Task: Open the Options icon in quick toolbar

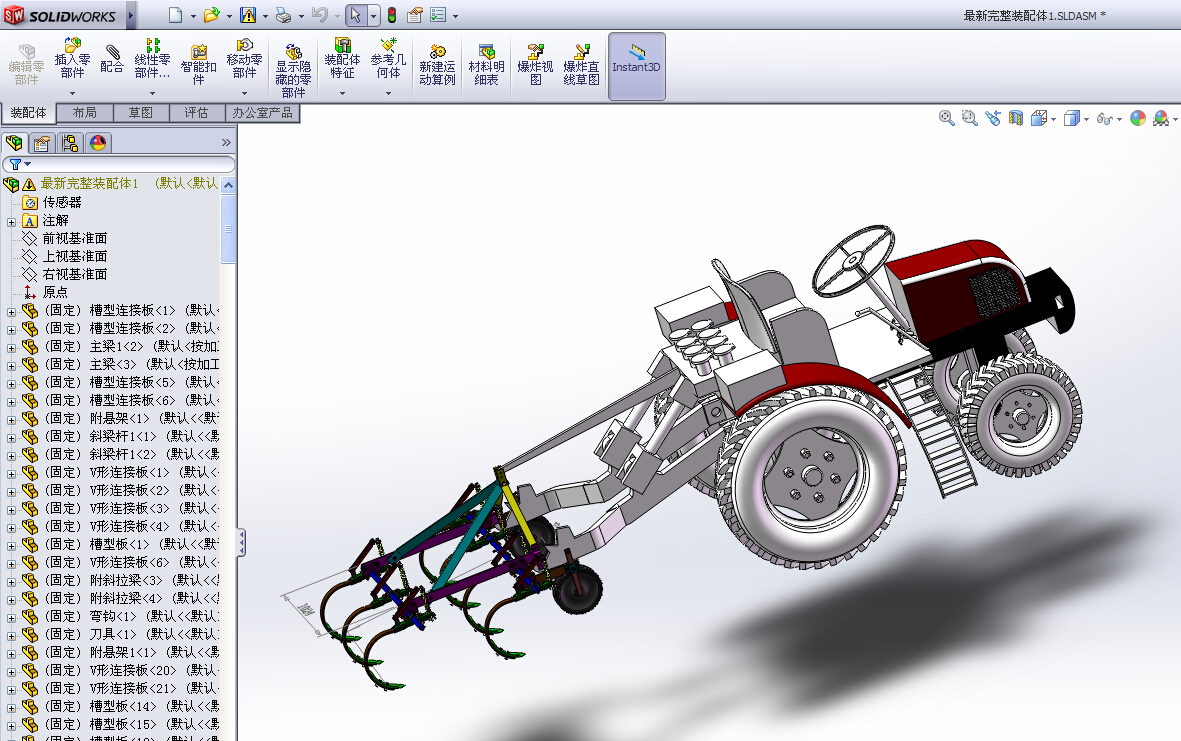Action: [414, 15]
